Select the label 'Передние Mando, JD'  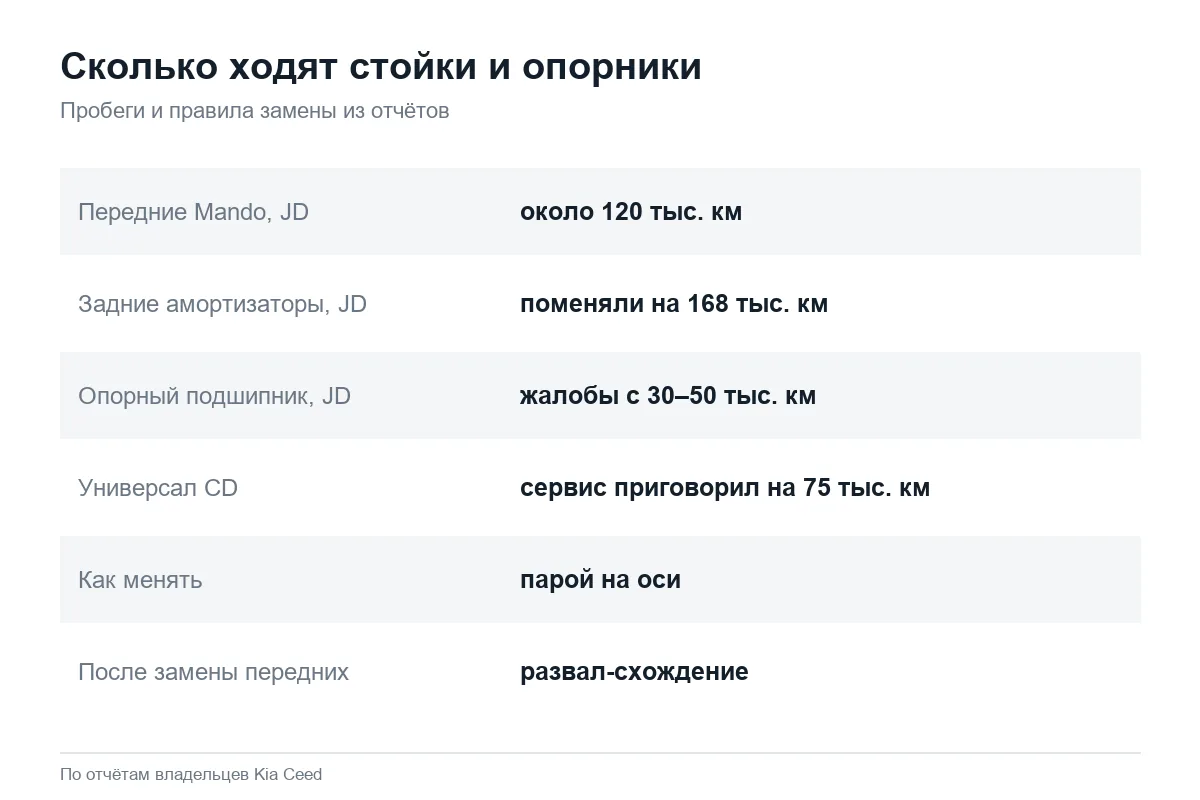click(193, 212)
